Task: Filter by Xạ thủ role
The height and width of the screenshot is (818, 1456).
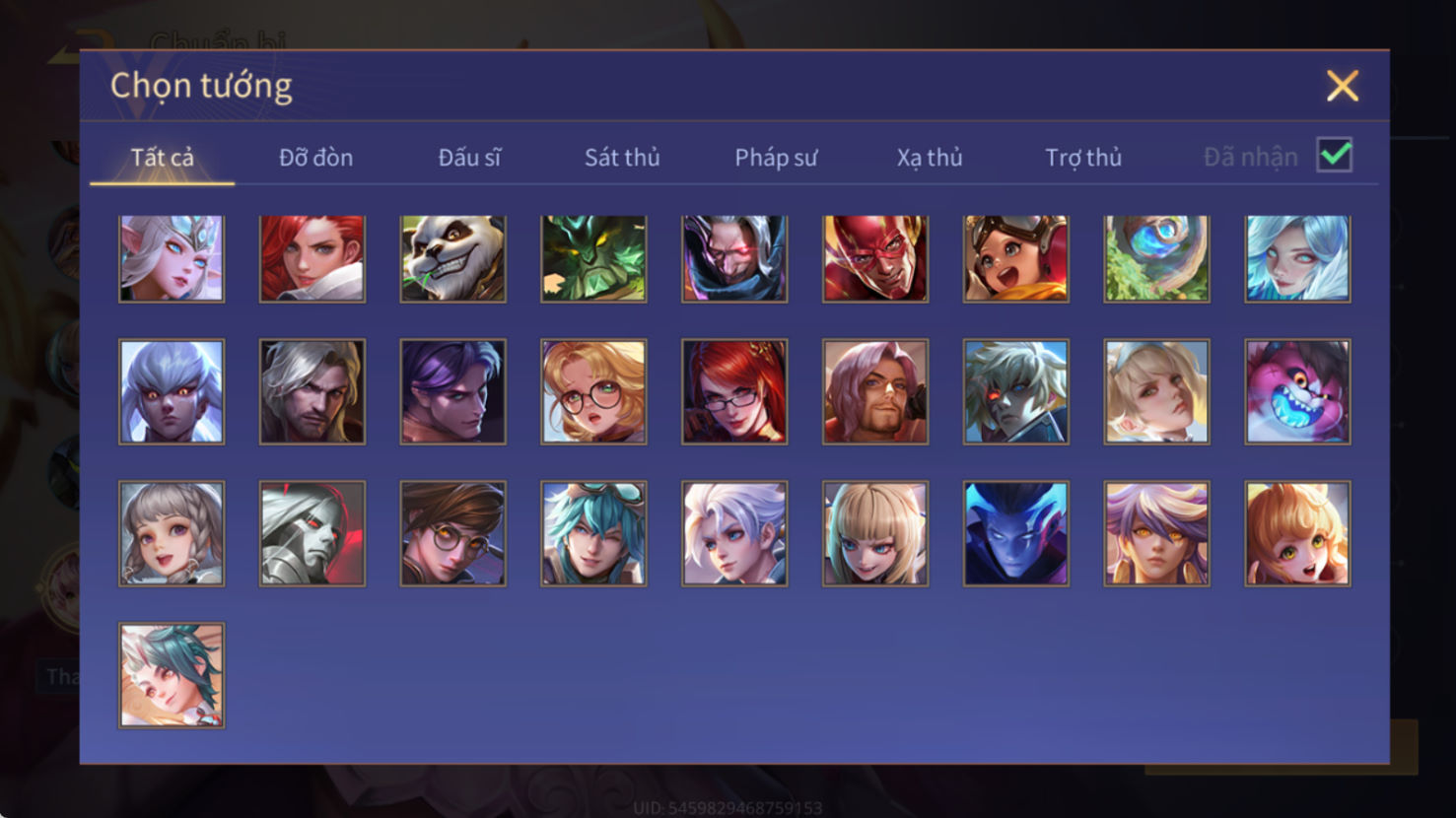Action: pyautogui.click(x=930, y=157)
